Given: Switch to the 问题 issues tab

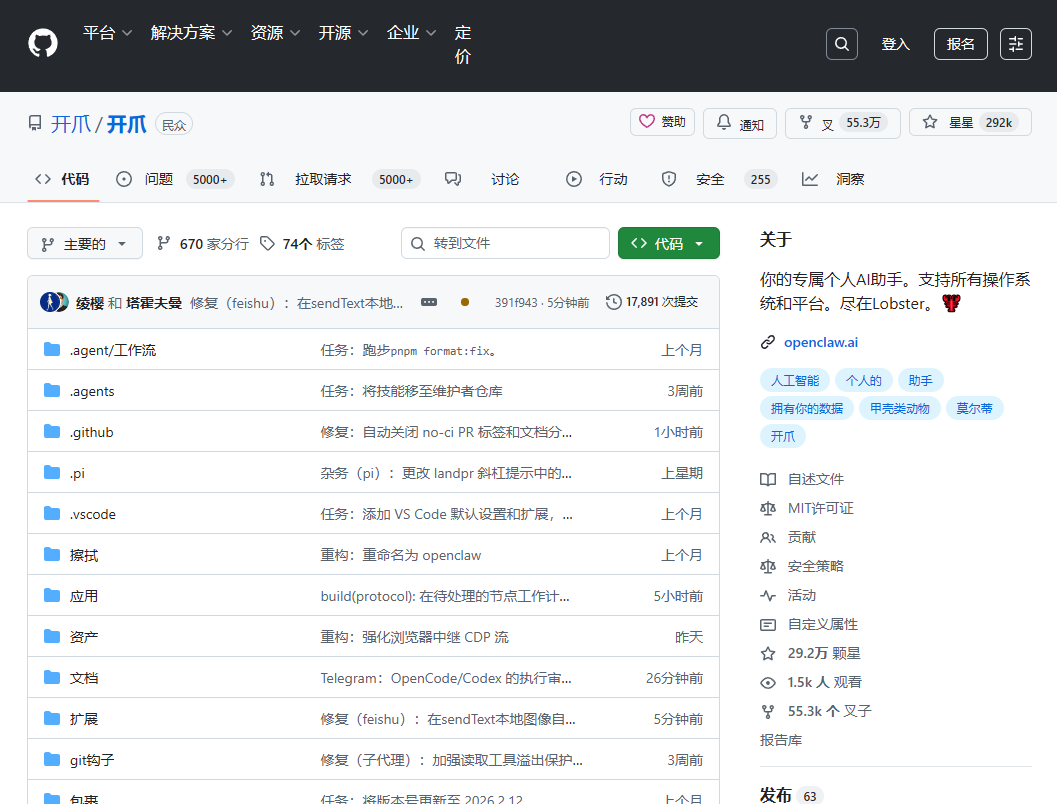Looking at the screenshot, I should tap(159, 179).
